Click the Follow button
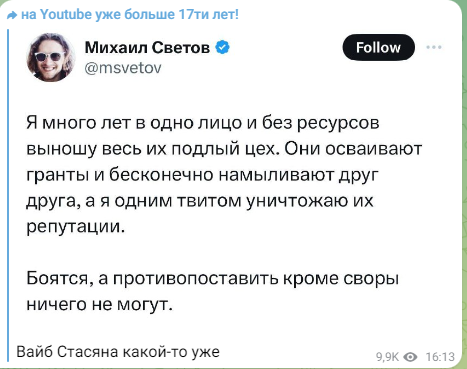The height and width of the screenshot is (369, 467). click(x=378, y=47)
